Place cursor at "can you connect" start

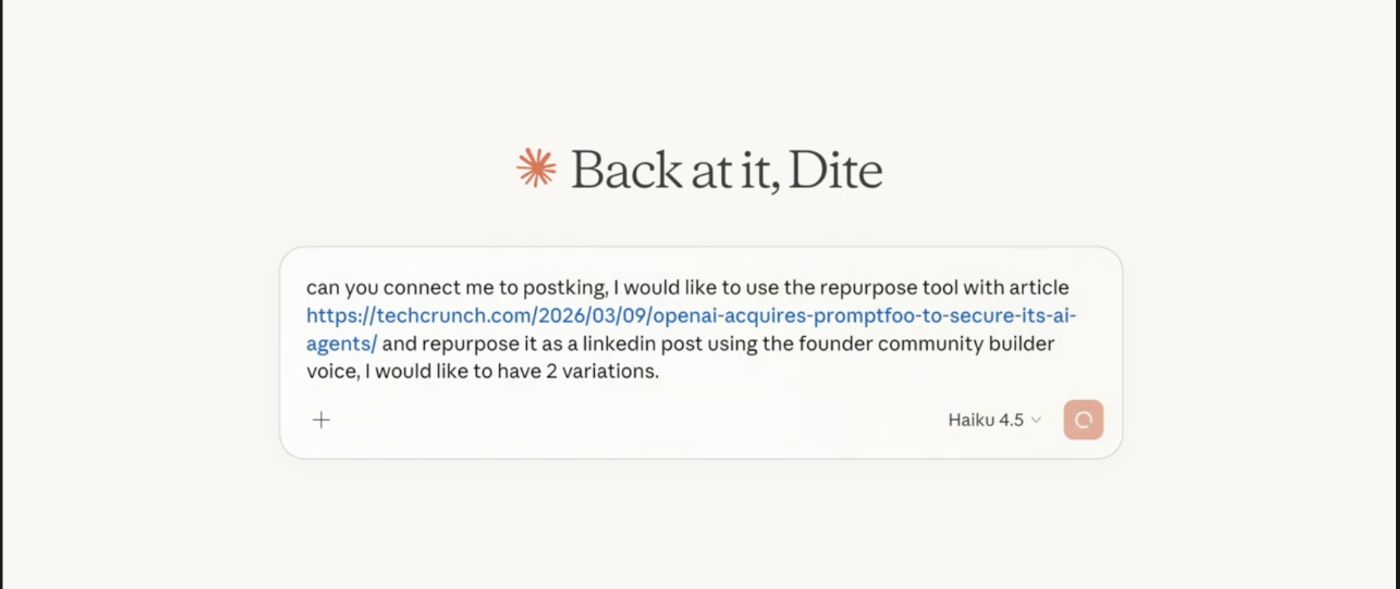pyautogui.click(x=307, y=288)
